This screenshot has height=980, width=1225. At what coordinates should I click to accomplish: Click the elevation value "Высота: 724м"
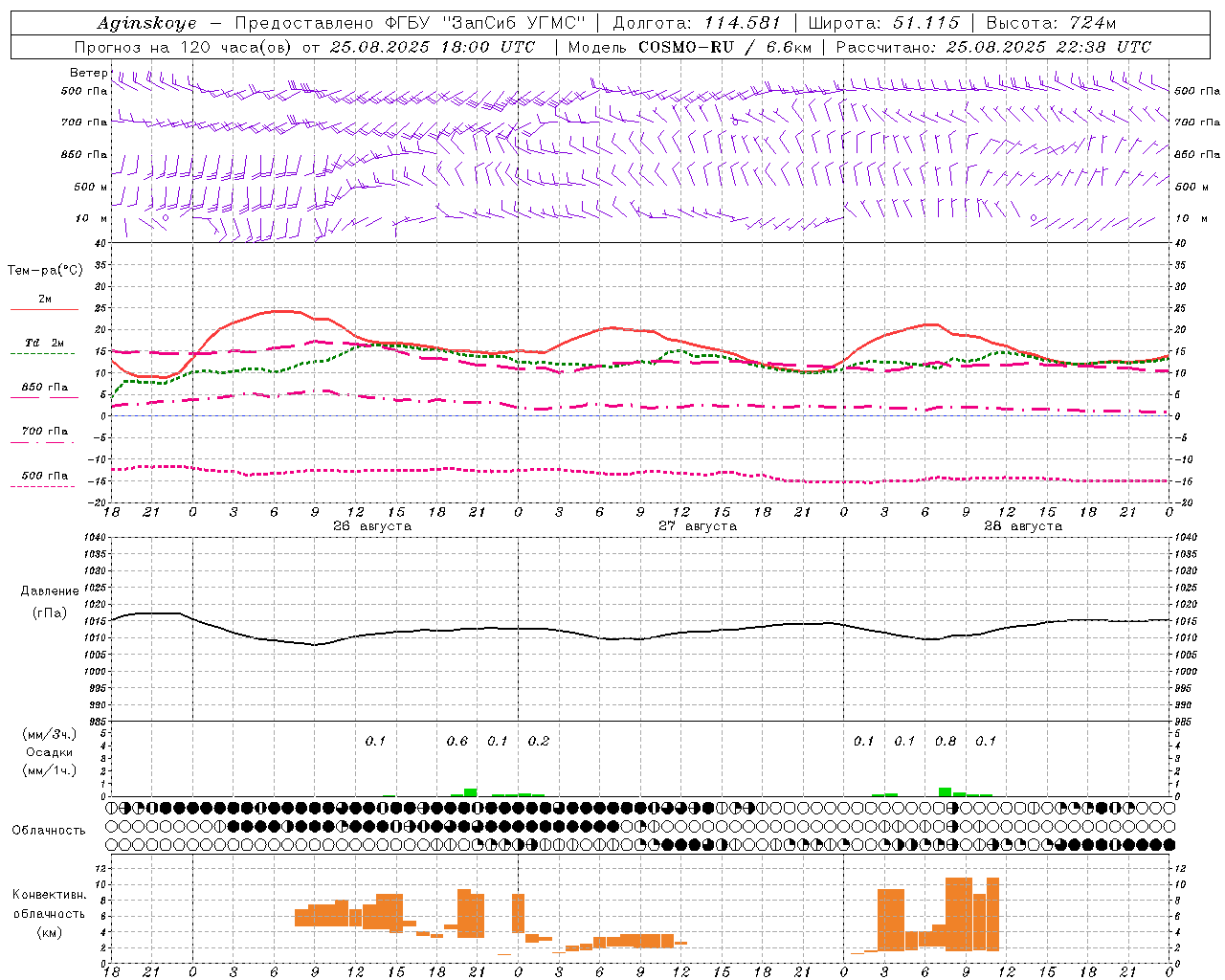(1051, 23)
